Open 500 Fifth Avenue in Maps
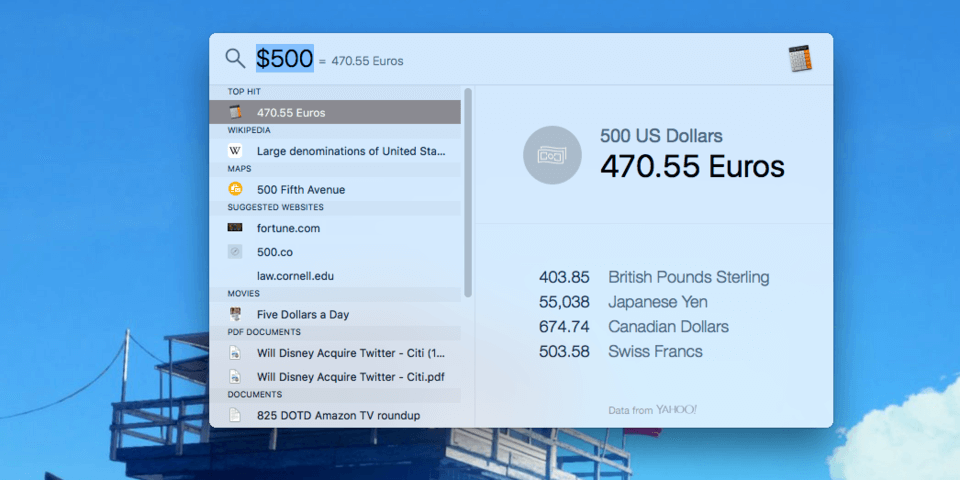 [335, 189]
